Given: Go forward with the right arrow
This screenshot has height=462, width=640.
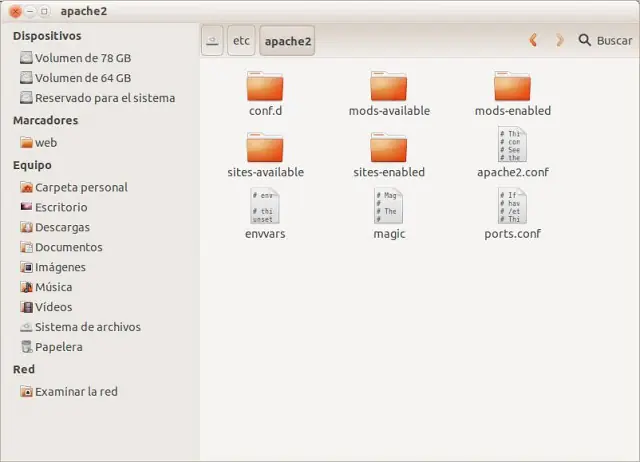Looking at the screenshot, I should [560, 40].
